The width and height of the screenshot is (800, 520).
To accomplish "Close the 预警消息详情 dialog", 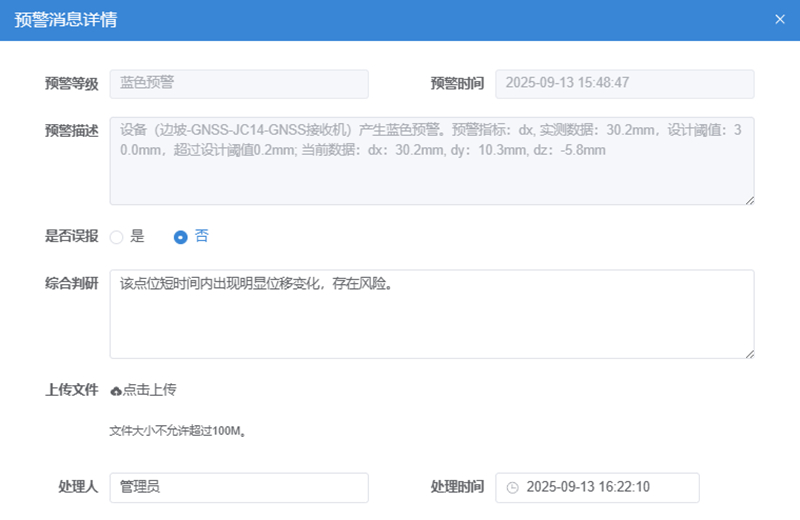I will (x=780, y=19).
